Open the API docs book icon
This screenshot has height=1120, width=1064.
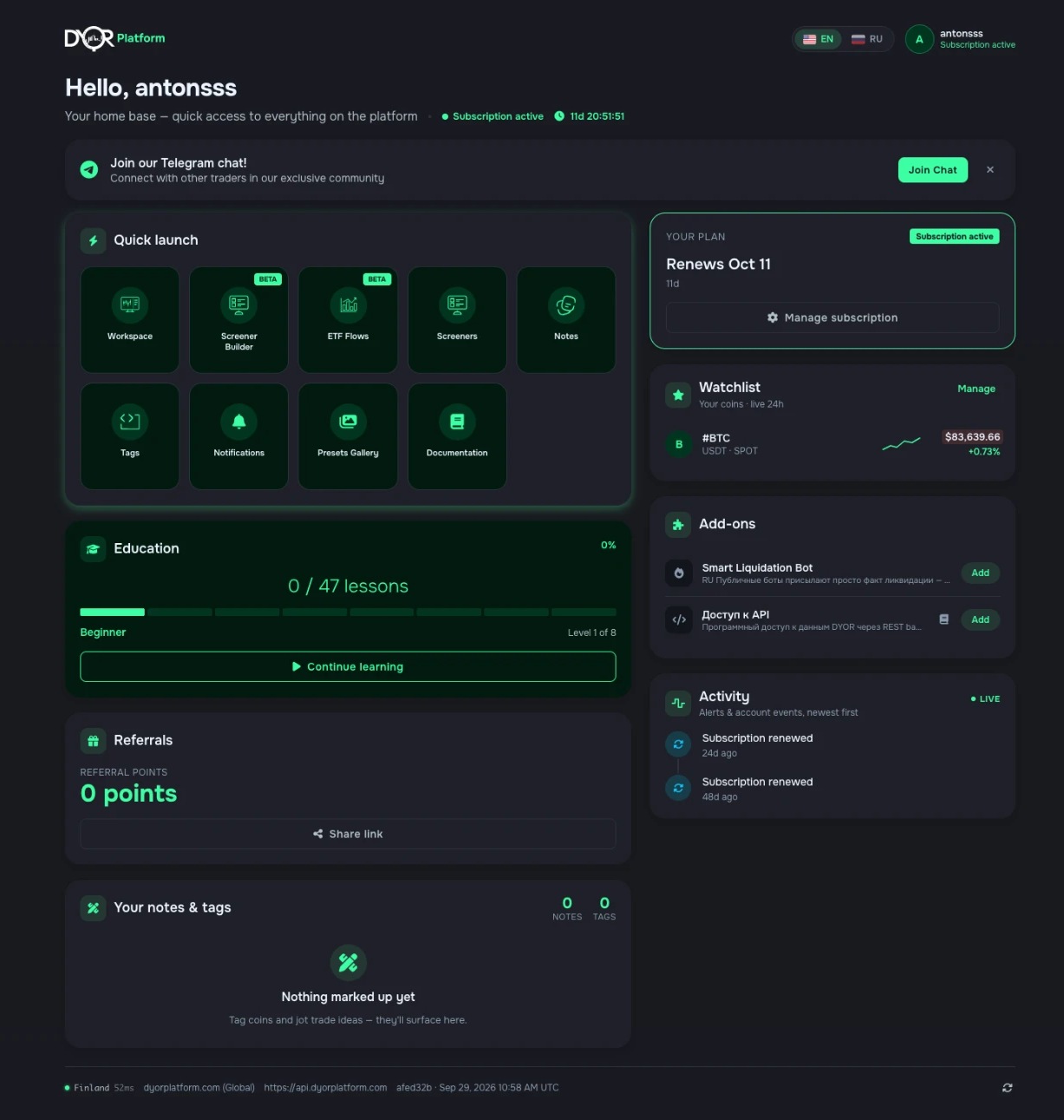pos(944,619)
